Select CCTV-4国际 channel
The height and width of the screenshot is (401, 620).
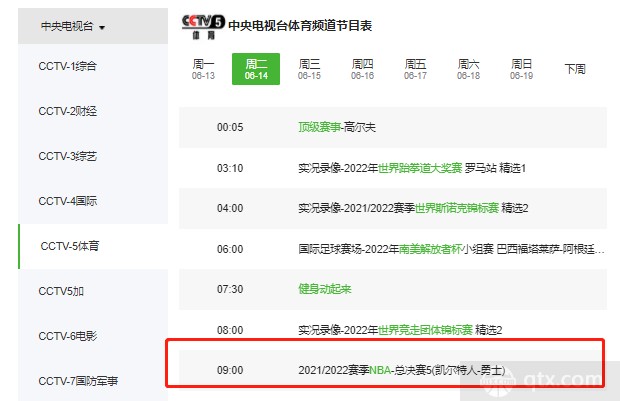coord(68,201)
